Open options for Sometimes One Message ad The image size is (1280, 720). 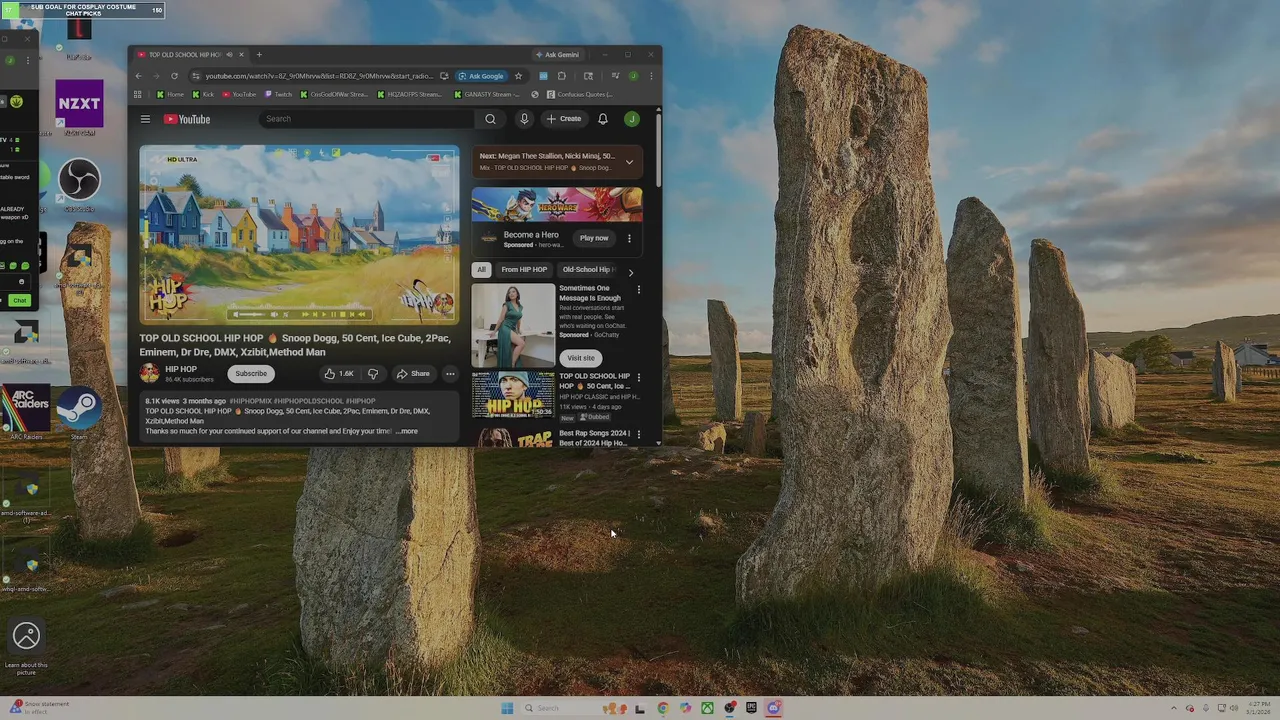(639, 290)
